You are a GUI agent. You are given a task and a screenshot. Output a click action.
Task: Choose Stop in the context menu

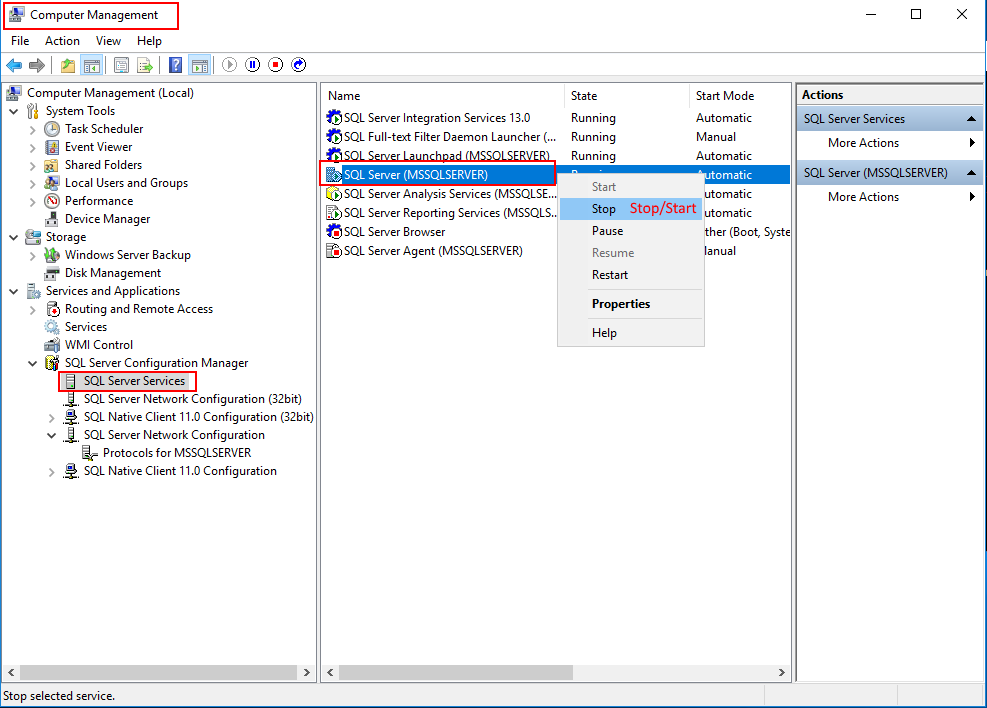(631, 209)
